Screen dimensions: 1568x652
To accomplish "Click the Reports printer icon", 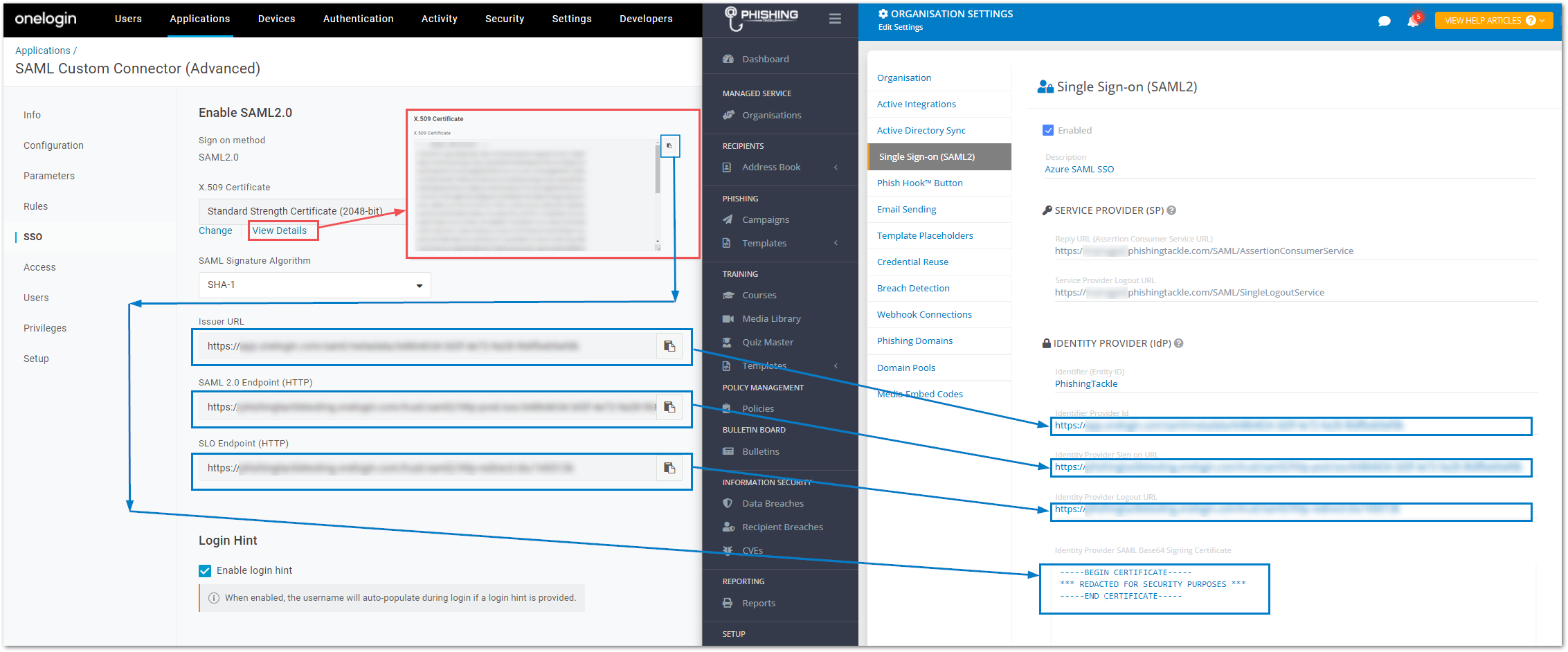I will point(727,603).
